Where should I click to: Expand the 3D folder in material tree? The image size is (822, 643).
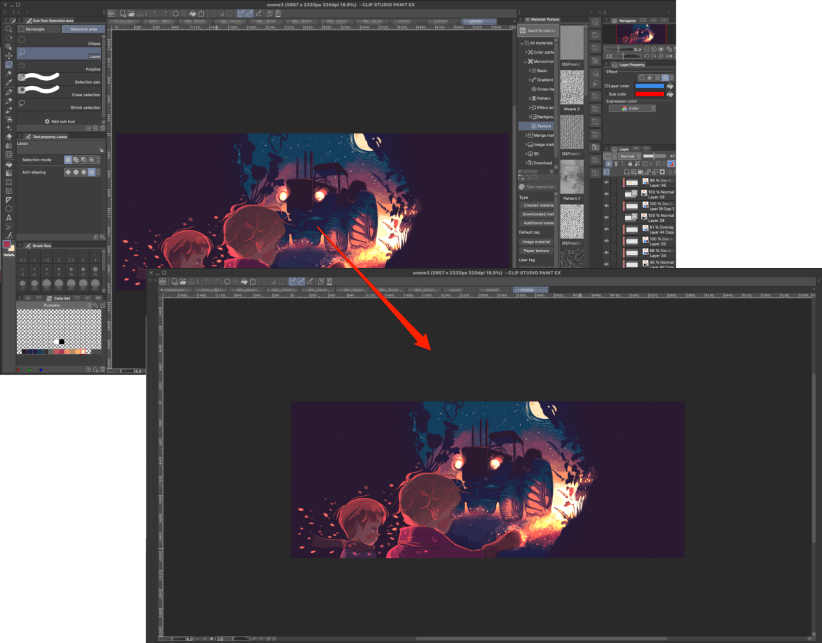526,154
